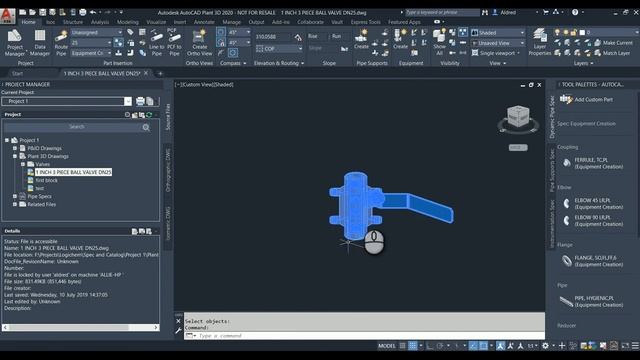Click the undo arrow in quick access toolbar
Image resolution: width=640 pixels, height=360 pixels.
click(93, 12)
